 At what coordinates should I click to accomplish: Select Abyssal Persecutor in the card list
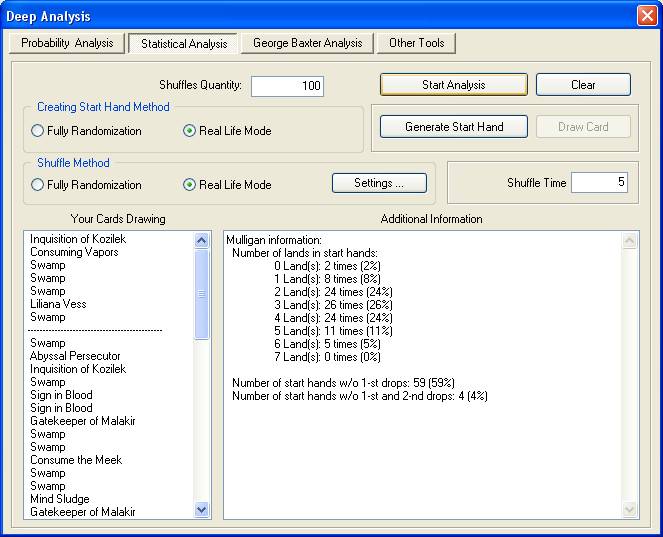pyautogui.click(x=75, y=356)
